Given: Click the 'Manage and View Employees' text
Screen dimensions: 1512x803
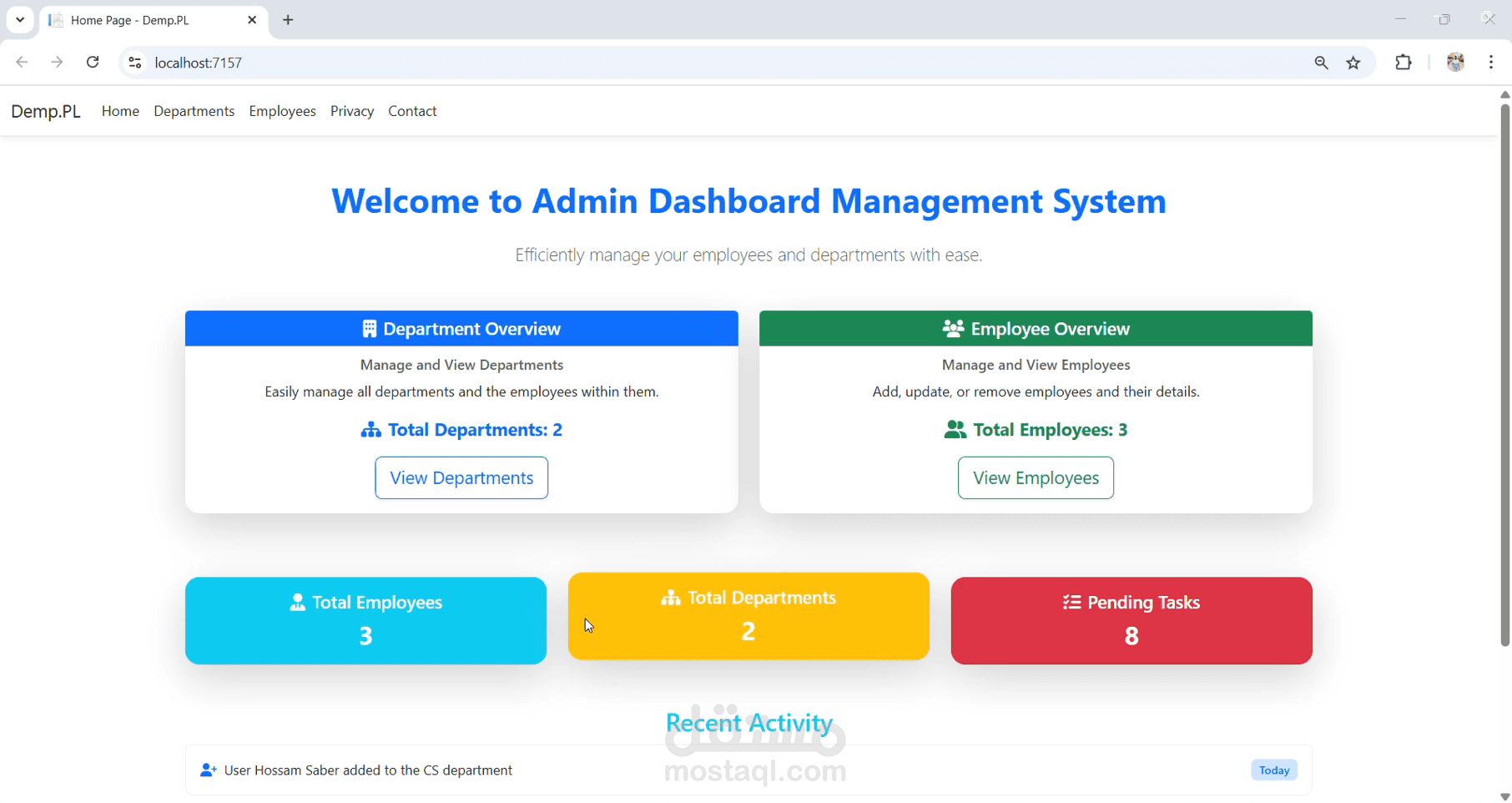Looking at the screenshot, I should (x=1036, y=365).
